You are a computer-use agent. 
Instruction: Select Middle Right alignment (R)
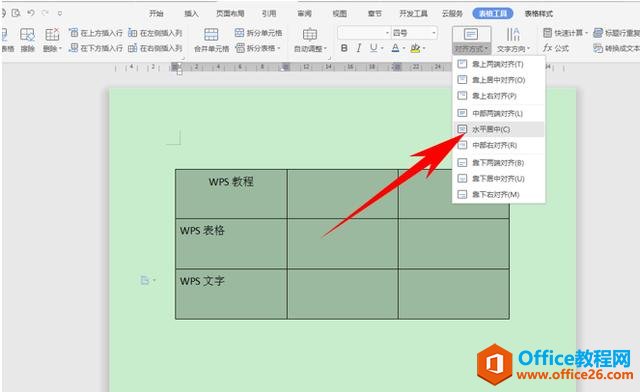coord(499,145)
